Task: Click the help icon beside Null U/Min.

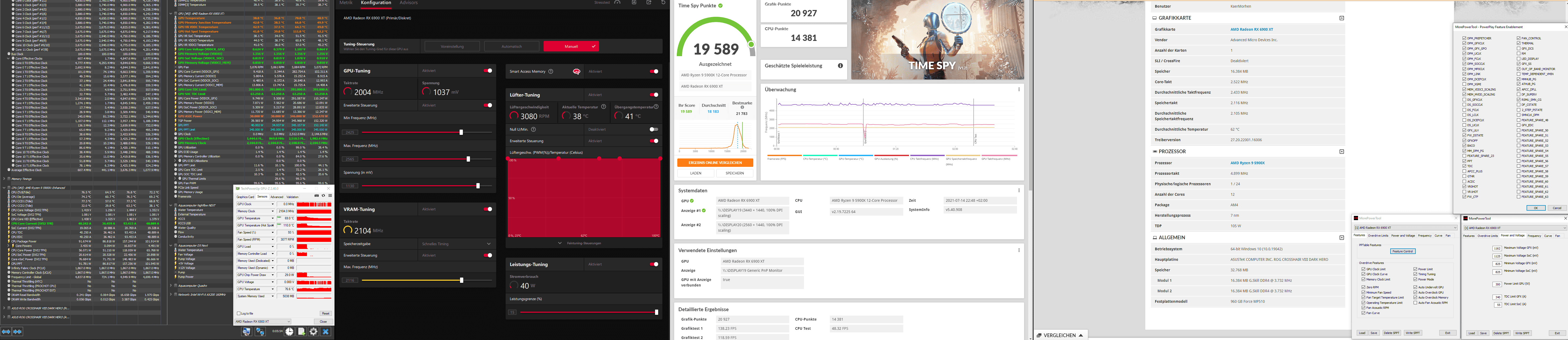Action: coord(533,129)
